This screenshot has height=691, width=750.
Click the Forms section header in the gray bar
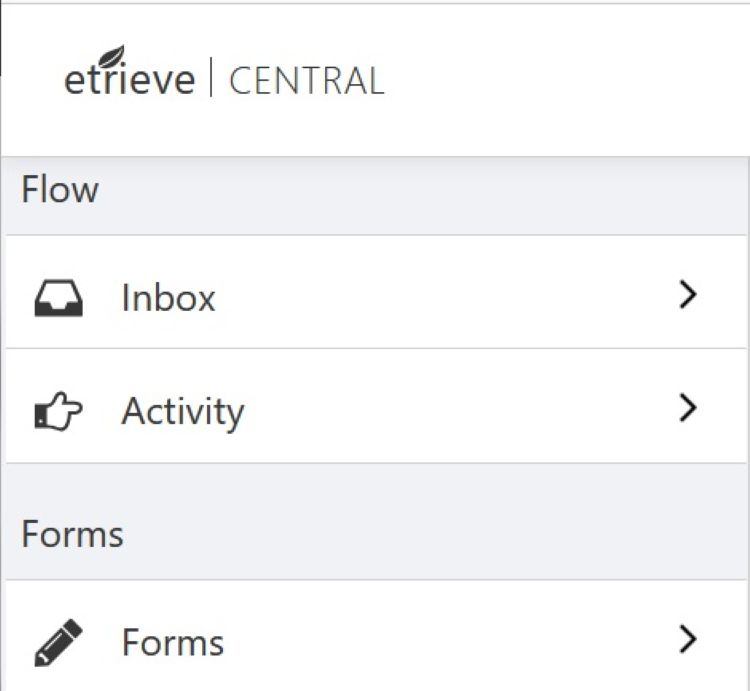coord(72,534)
